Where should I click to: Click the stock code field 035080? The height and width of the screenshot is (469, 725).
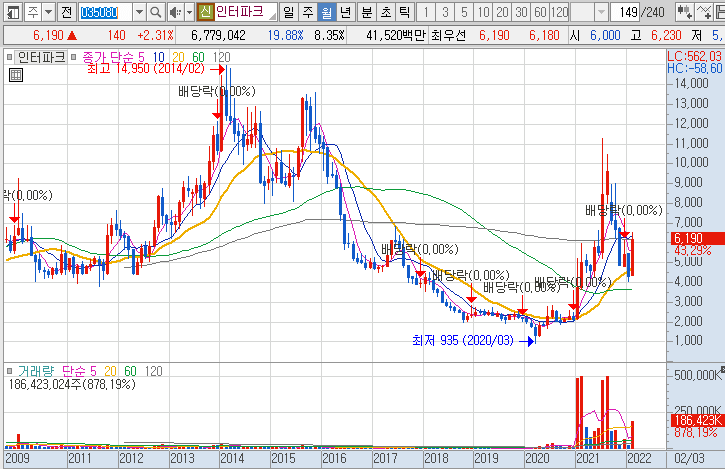tap(105, 12)
